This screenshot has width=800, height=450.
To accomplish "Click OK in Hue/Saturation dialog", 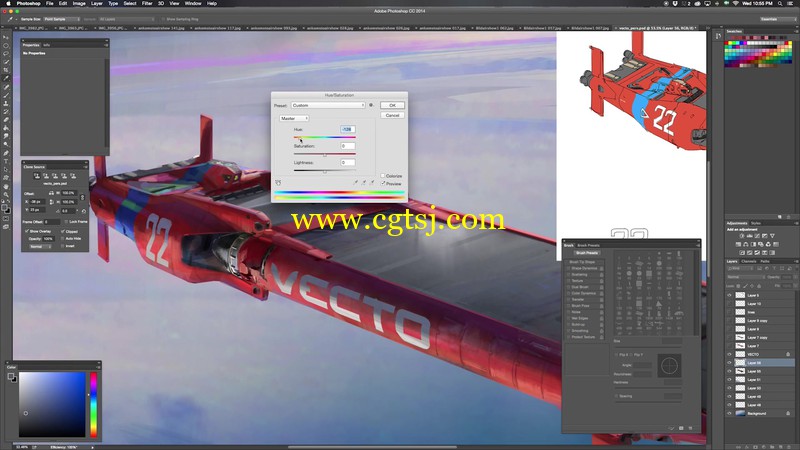I will [392, 105].
